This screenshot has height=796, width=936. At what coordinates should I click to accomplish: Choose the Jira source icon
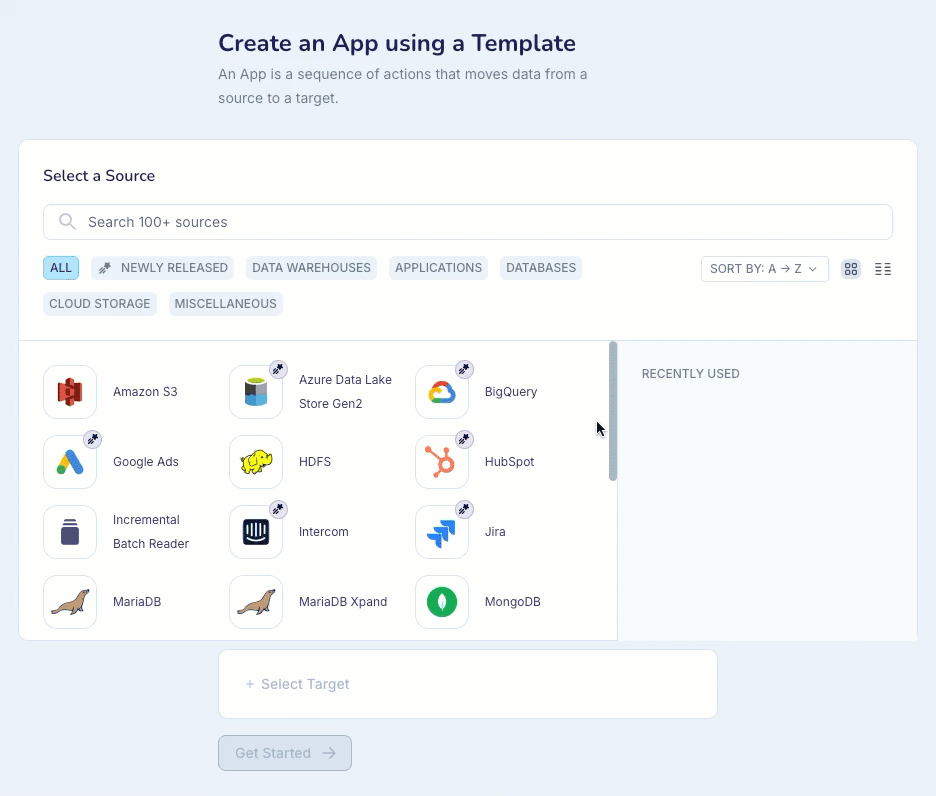tap(442, 531)
